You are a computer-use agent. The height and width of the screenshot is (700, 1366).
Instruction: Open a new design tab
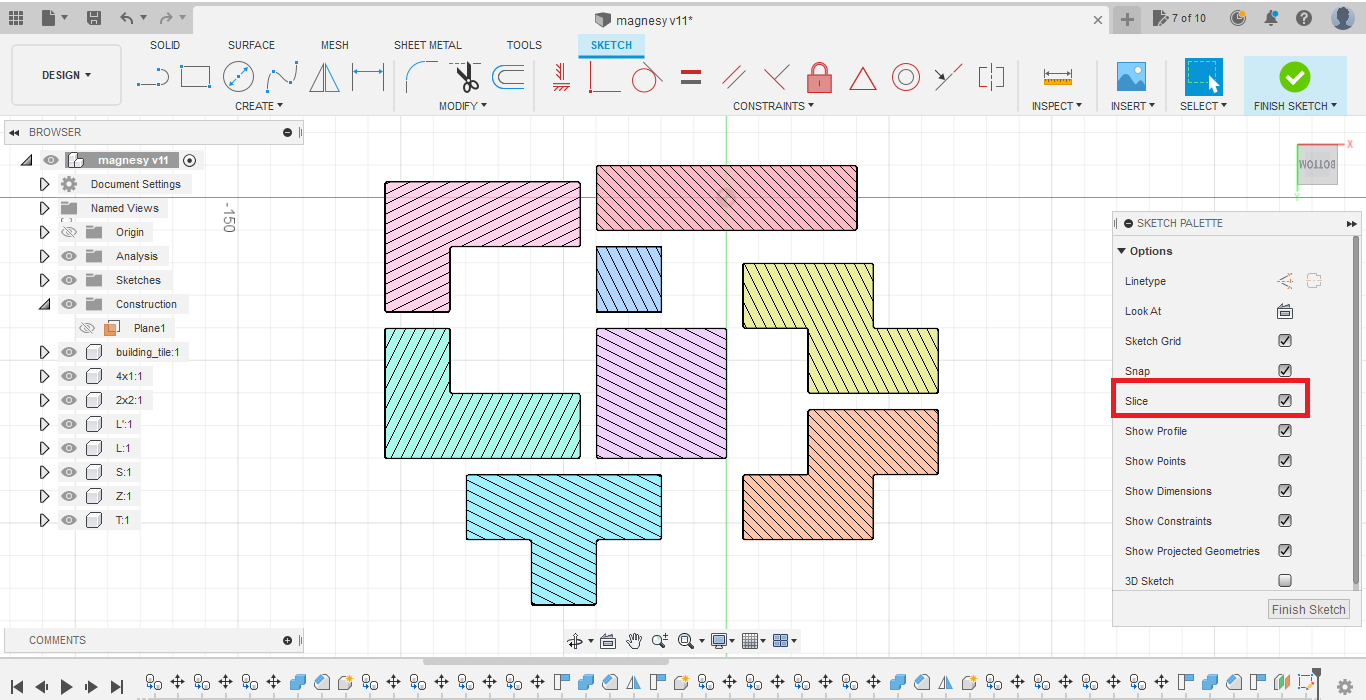(1127, 19)
